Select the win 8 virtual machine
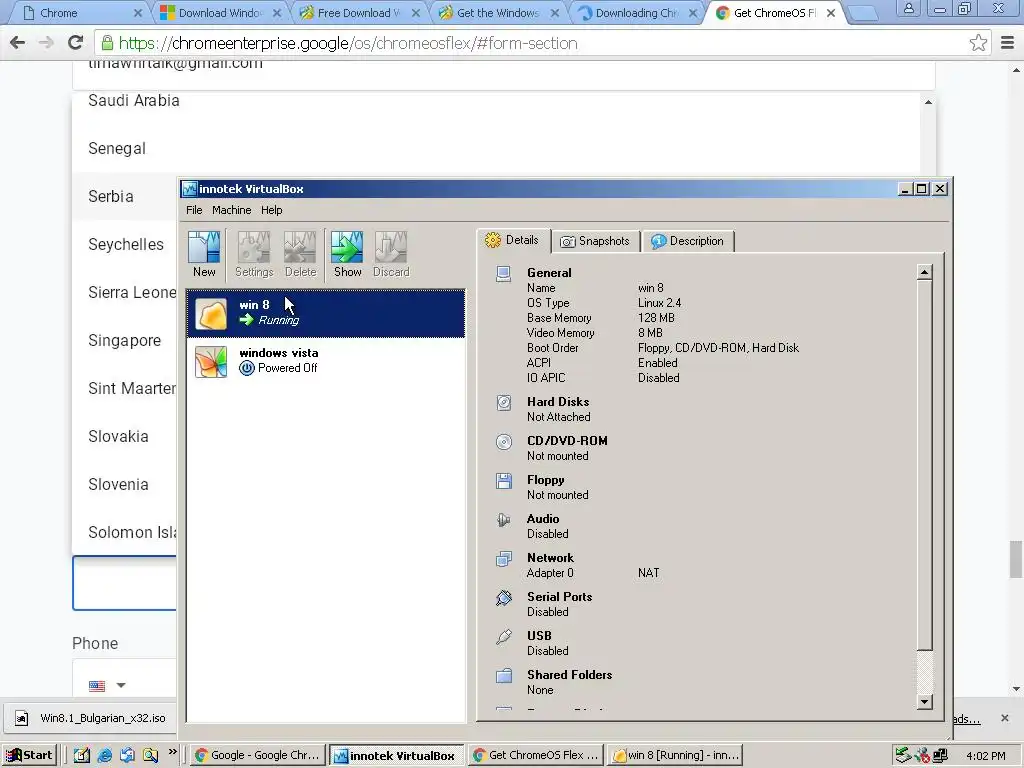The height and width of the screenshot is (768, 1024). click(326, 313)
